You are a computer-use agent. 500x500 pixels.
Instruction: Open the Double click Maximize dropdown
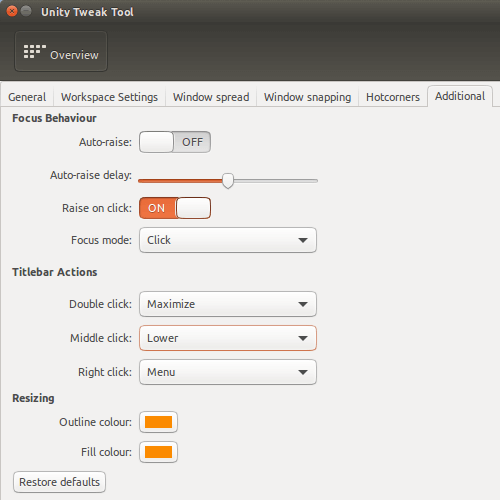[228, 304]
